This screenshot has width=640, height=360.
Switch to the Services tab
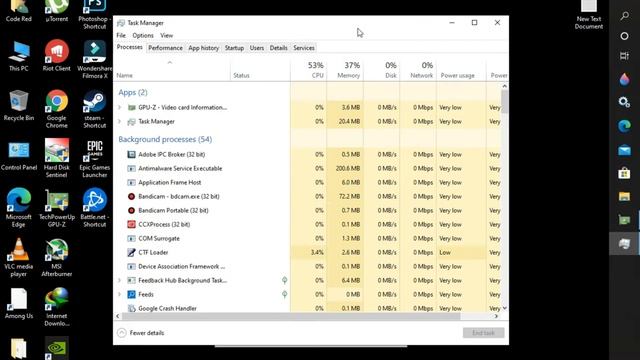(304, 48)
